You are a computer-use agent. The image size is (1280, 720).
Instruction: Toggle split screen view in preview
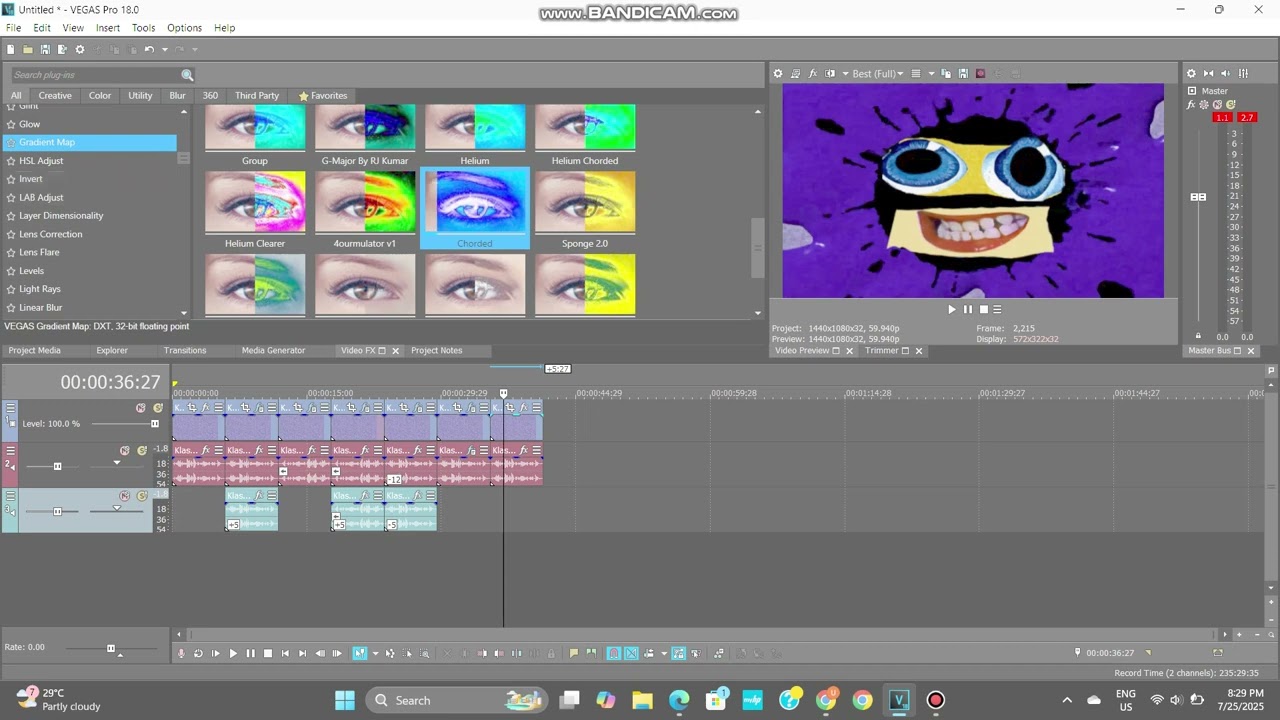click(x=830, y=73)
